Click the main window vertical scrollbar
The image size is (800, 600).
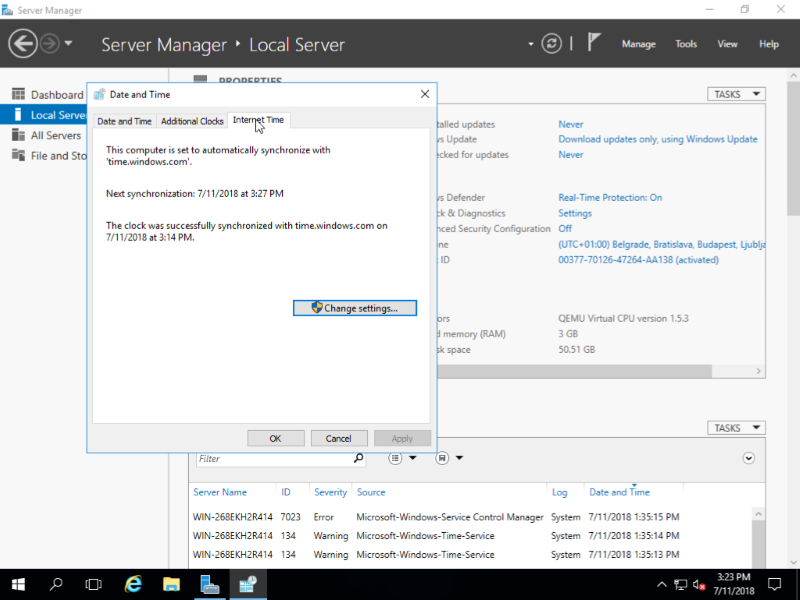(x=793, y=149)
